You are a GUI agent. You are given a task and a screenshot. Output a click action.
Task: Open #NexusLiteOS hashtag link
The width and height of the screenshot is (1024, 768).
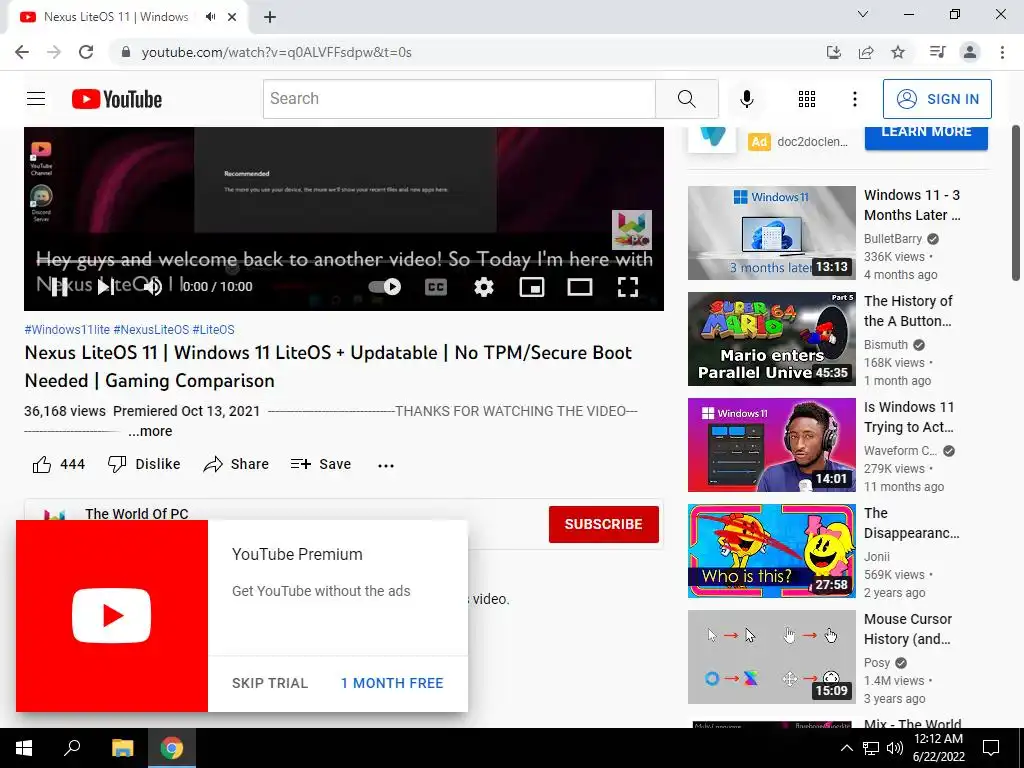point(151,330)
